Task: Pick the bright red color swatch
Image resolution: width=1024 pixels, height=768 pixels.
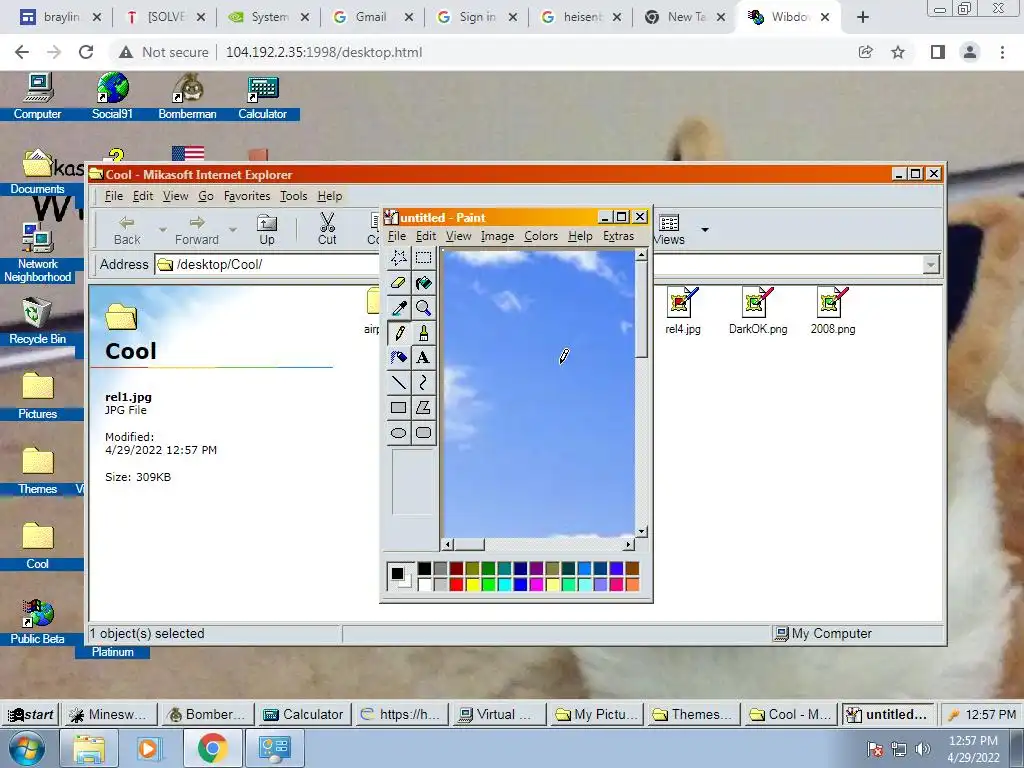Action: [x=456, y=584]
